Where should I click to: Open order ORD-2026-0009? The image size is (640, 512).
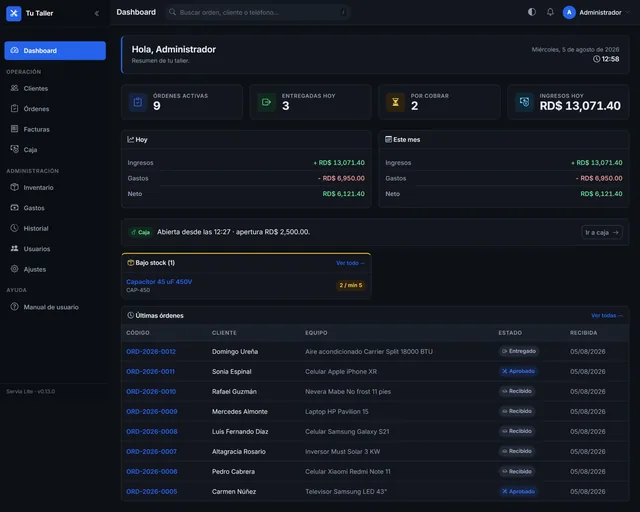(x=152, y=412)
